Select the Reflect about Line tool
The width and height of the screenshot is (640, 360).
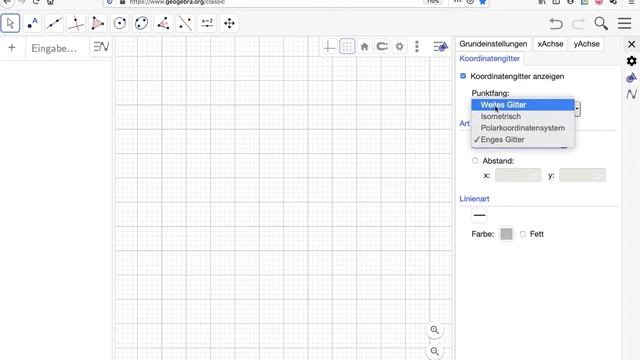(x=185, y=23)
